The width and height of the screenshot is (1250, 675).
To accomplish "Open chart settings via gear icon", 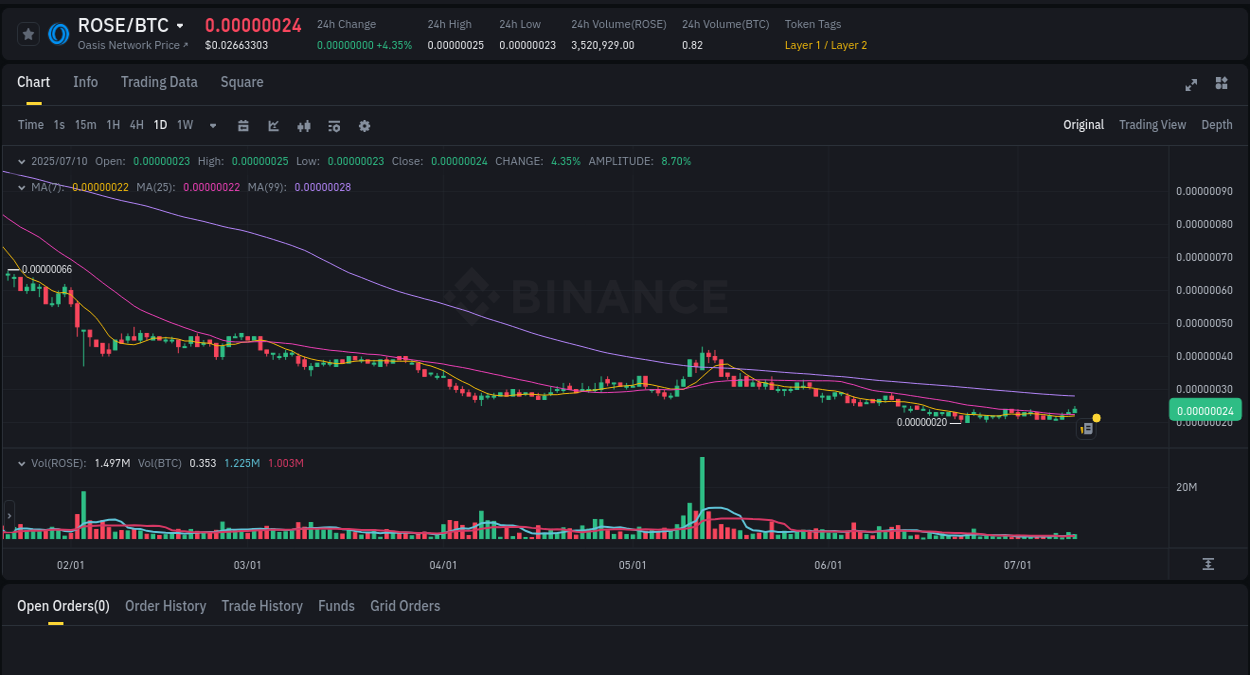I will pos(364,125).
